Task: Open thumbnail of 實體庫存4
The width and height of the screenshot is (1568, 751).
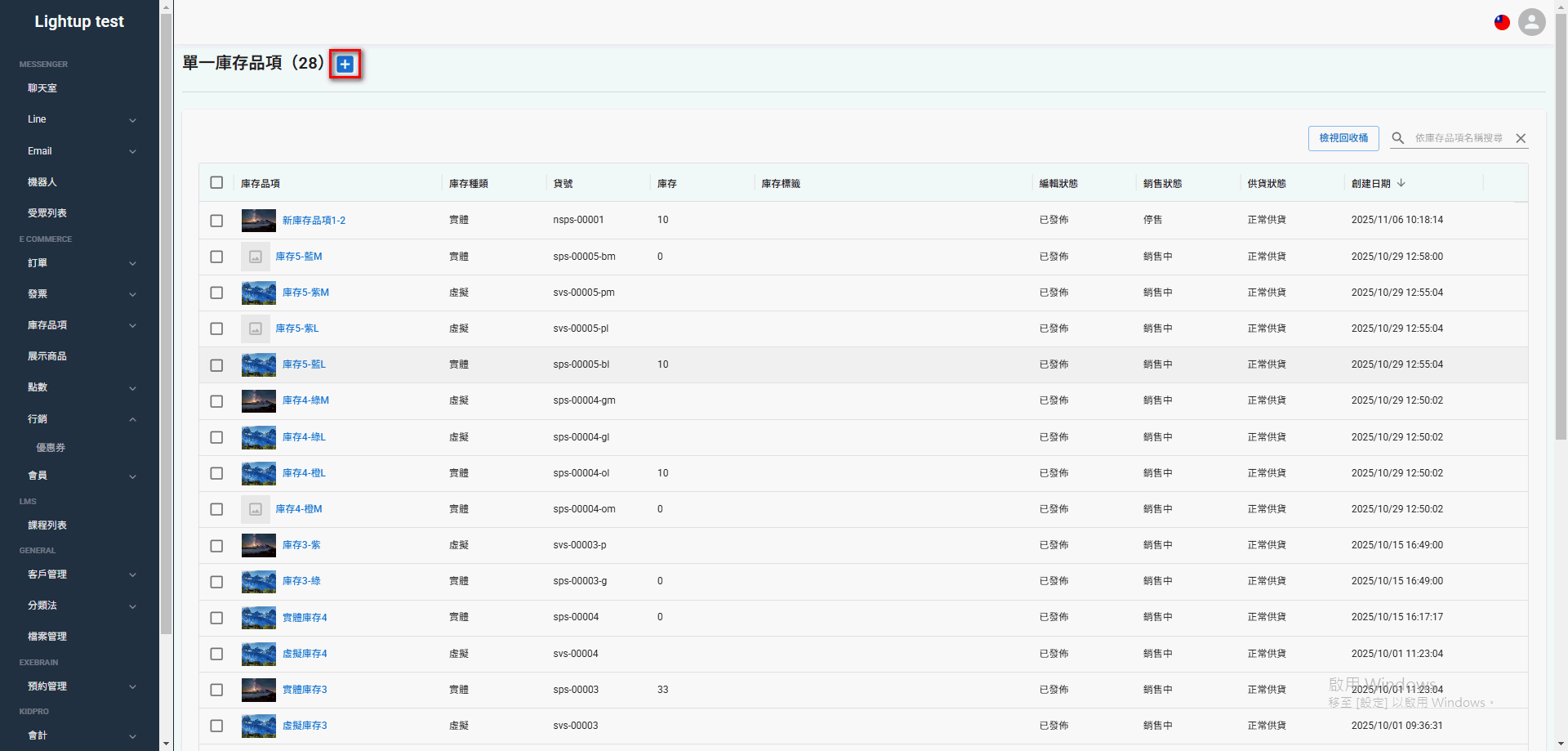Action: [x=259, y=618]
